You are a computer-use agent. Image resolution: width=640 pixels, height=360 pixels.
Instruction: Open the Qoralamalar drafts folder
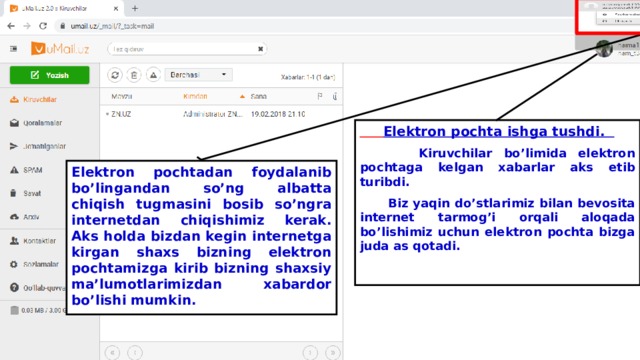[42, 123]
